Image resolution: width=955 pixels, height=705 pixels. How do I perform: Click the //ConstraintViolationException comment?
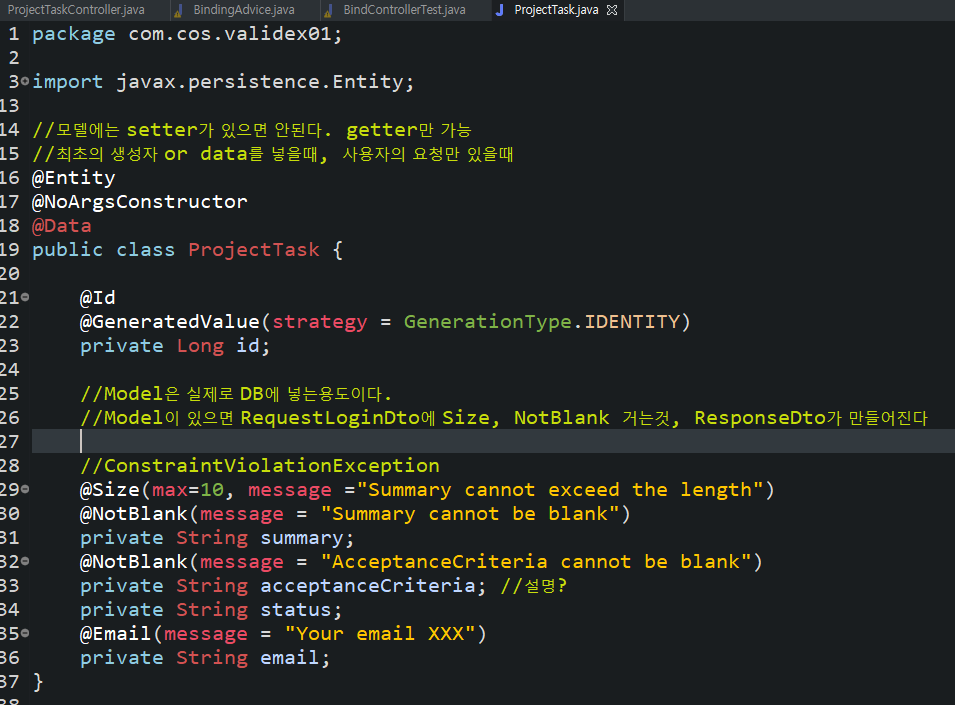pos(259,466)
